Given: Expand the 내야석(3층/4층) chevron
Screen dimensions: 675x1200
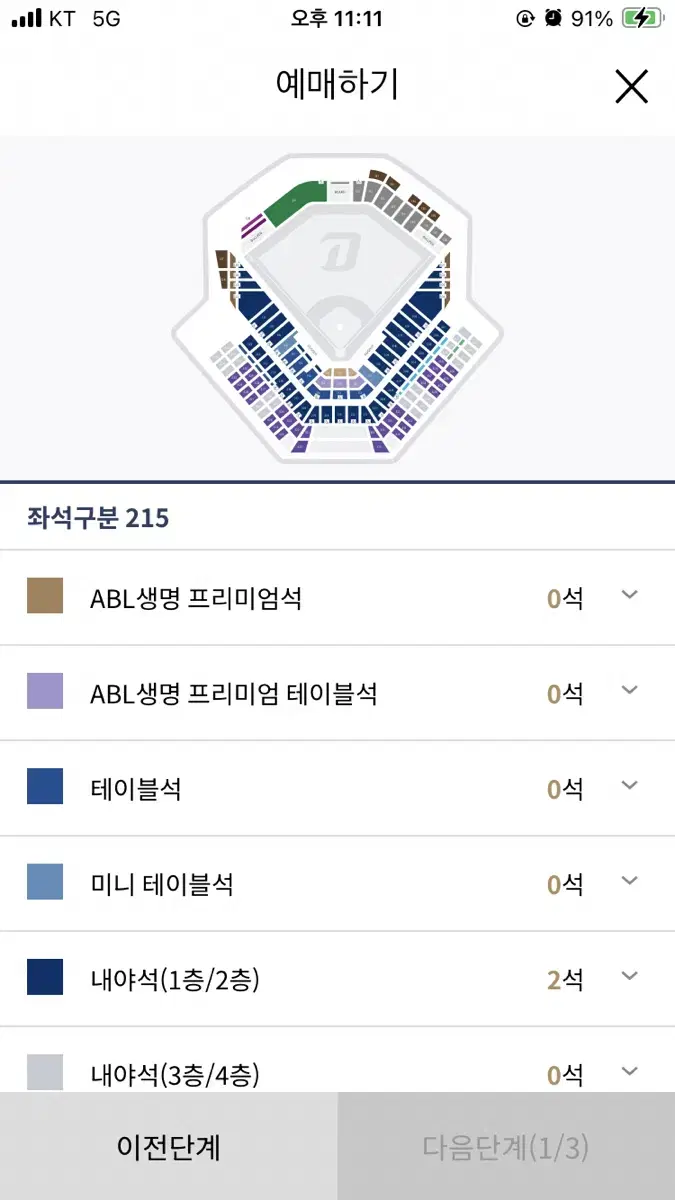Looking at the screenshot, I should [x=629, y=1072].
